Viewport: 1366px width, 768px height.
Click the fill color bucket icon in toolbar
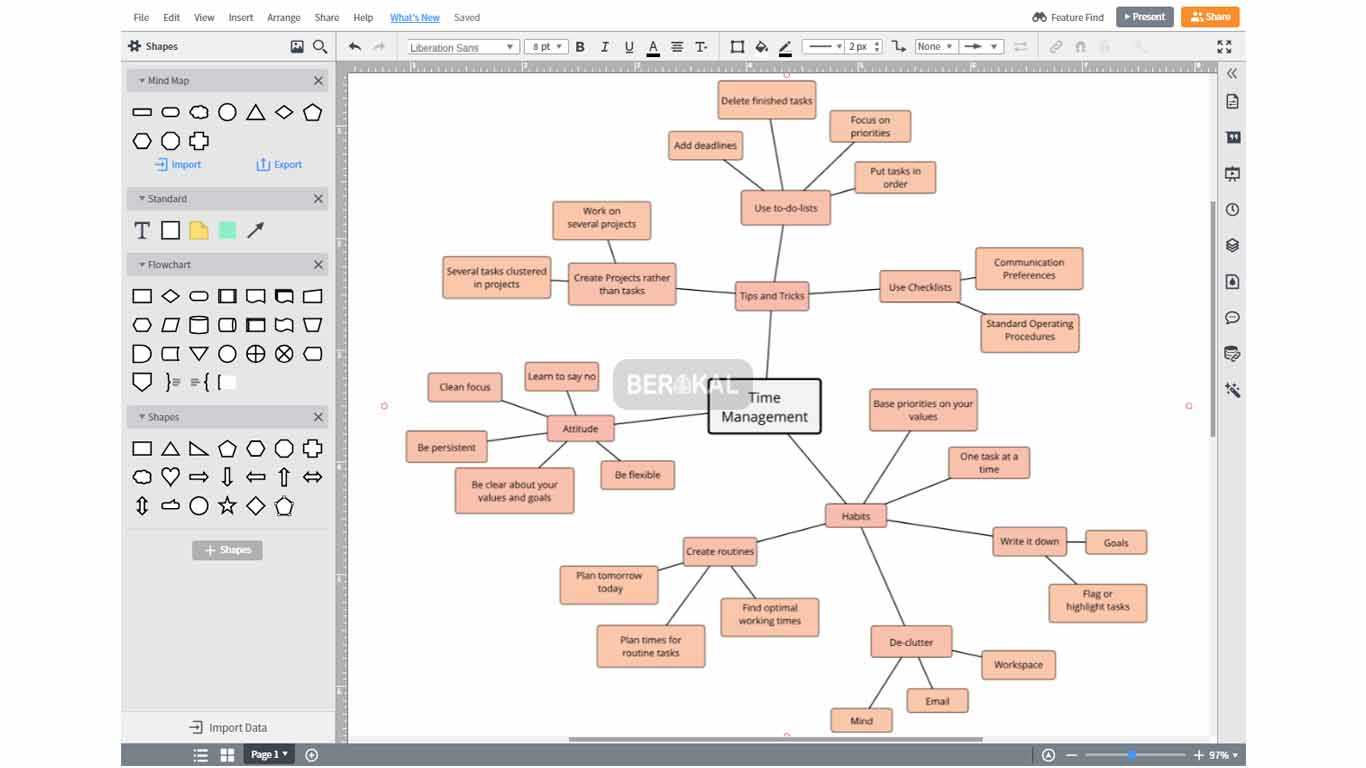click(x=760, y=46)
